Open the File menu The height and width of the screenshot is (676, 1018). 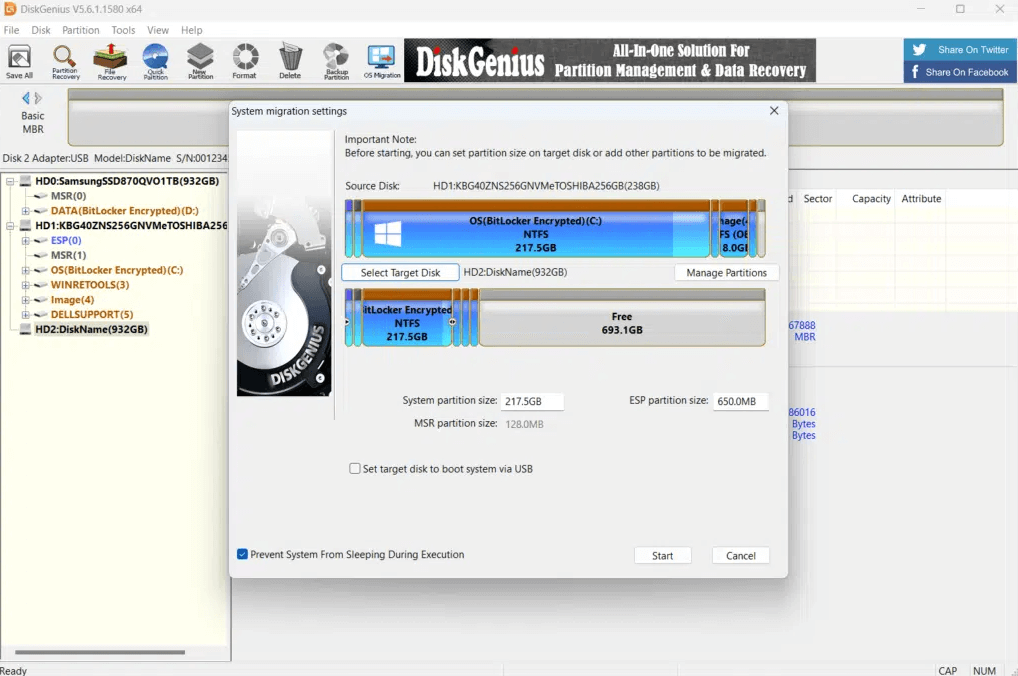coord(11,30)
